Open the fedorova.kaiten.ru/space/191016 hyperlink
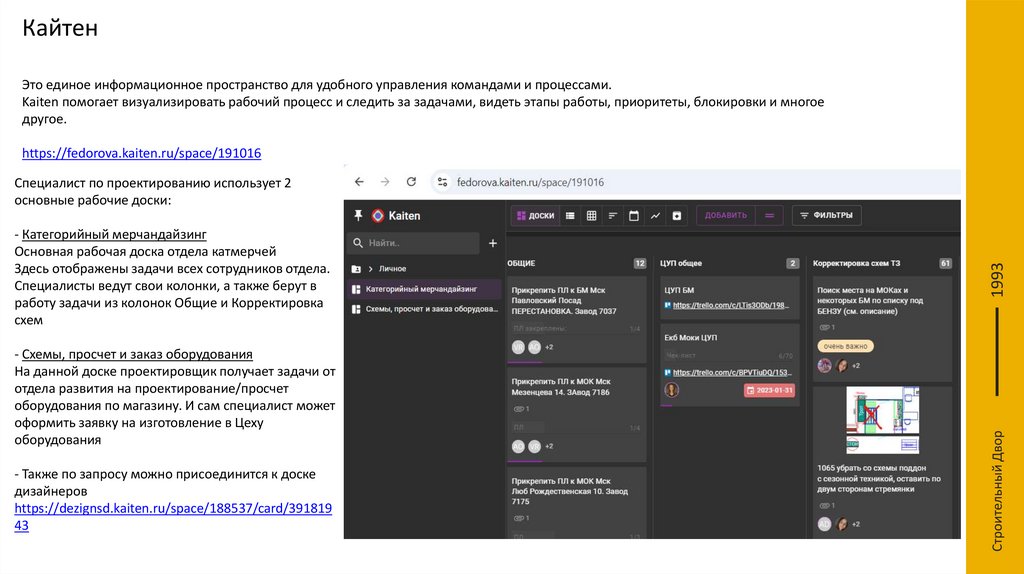The width and height of the screenshot is (1024, 574). click(x=142, y=153)
